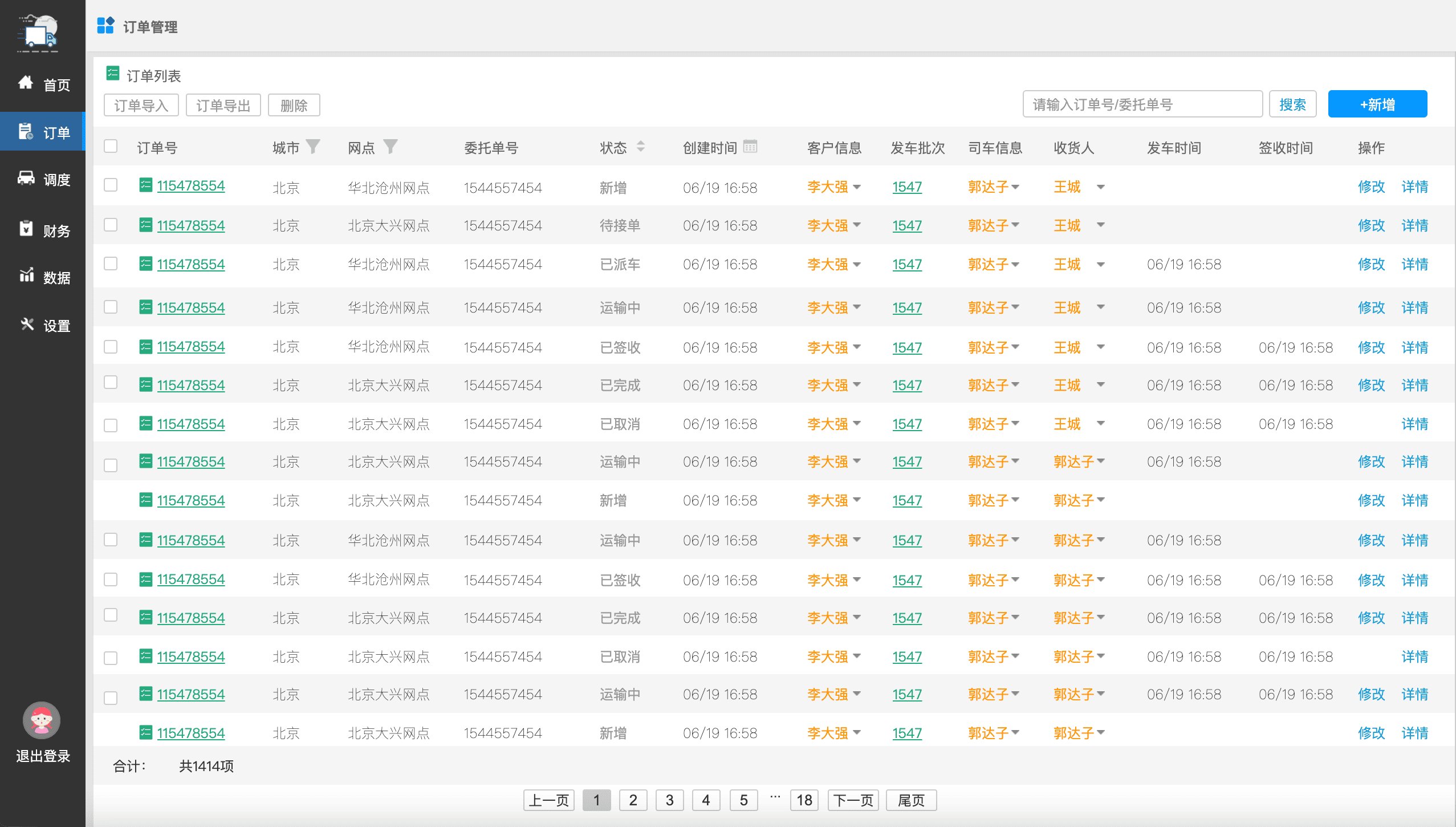This screenshot has width=1456, height=827.
Task: Click the truck logo icon
Action: click(x=38, y=33)
